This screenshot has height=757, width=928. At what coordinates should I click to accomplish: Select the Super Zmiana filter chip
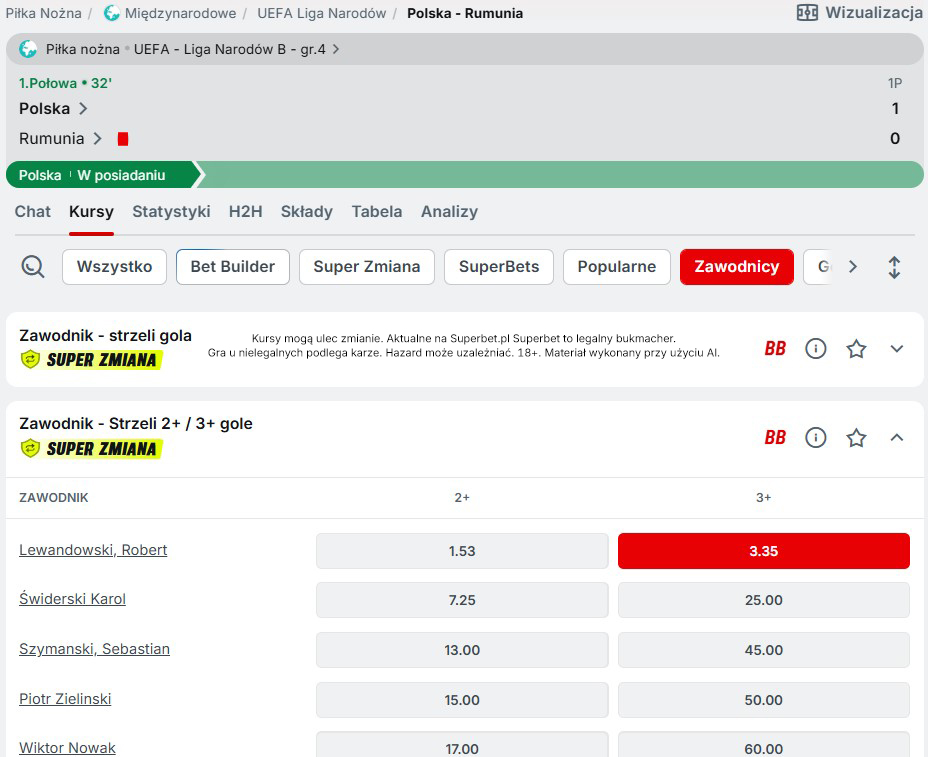click(367, 267)
